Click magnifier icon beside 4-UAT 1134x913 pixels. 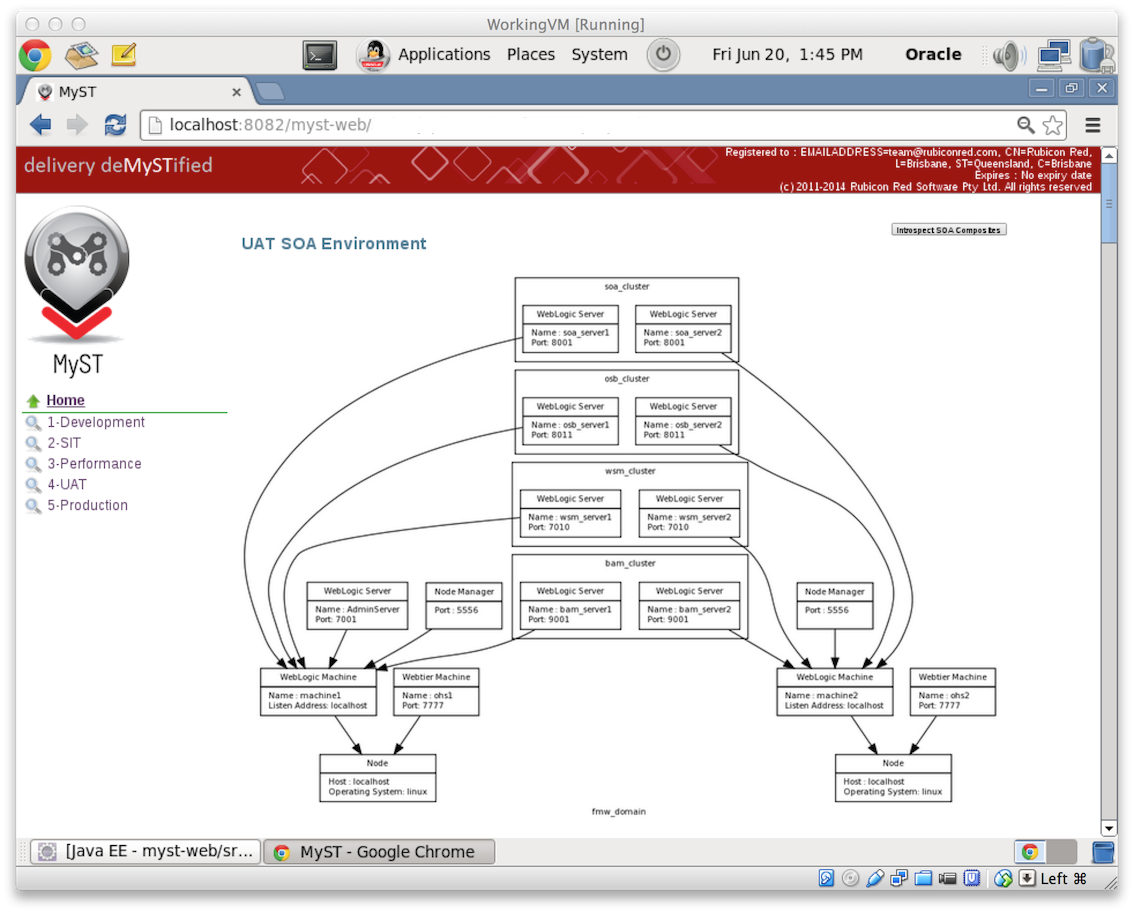pyautogui.click(x=33, y=485)
